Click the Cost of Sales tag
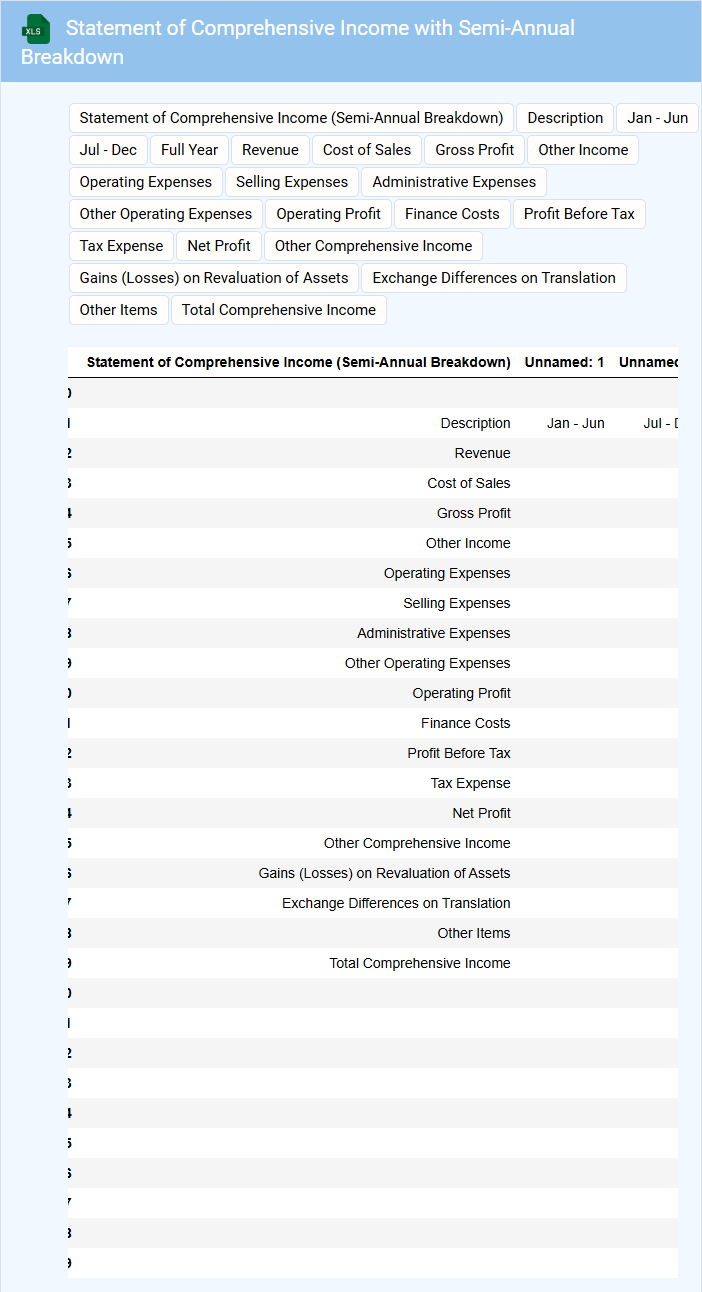Viewport: 702px width, 1292px height. 367,150
